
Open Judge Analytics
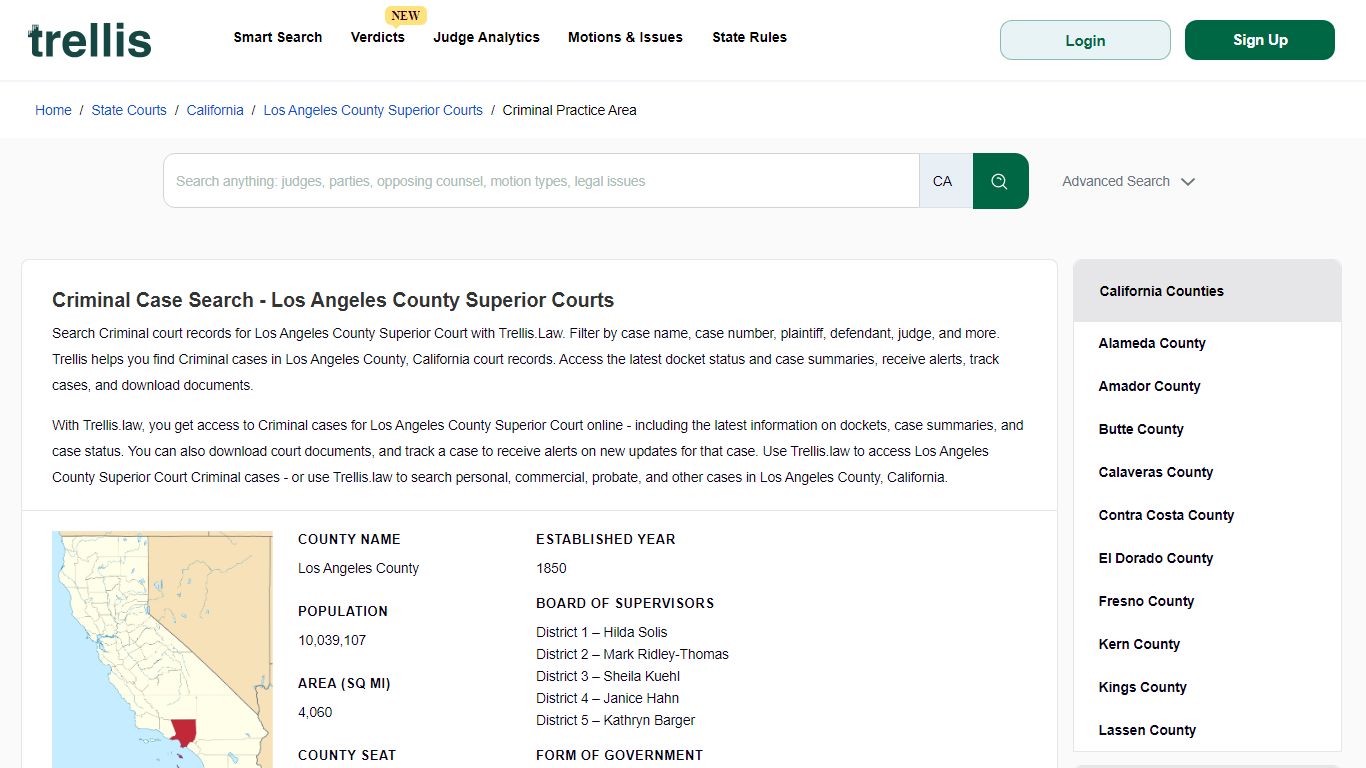coord(487,37)
